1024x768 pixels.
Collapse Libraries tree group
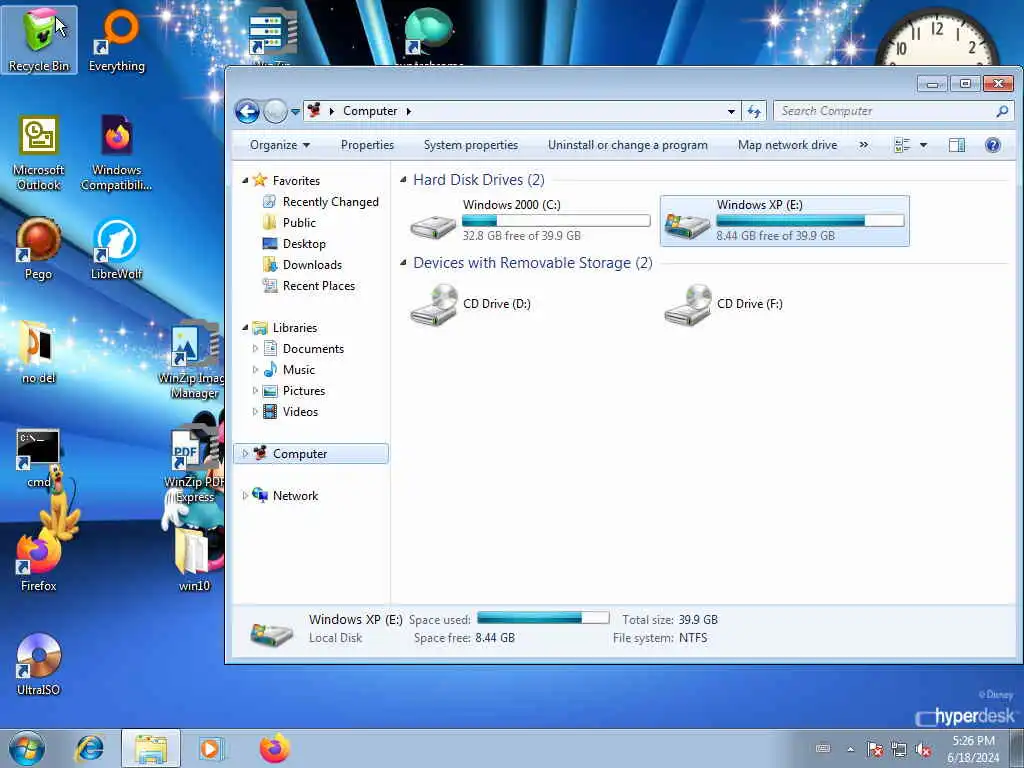246,327
